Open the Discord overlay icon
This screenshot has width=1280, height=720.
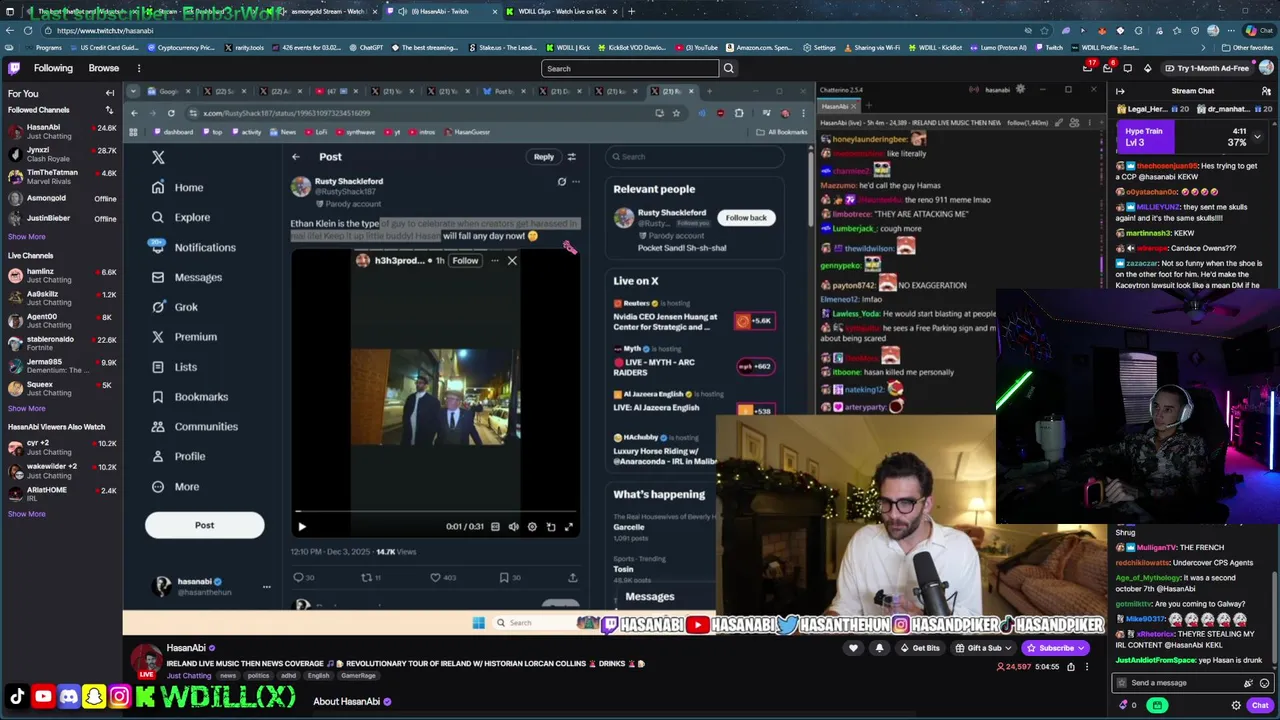pos(68,696)
